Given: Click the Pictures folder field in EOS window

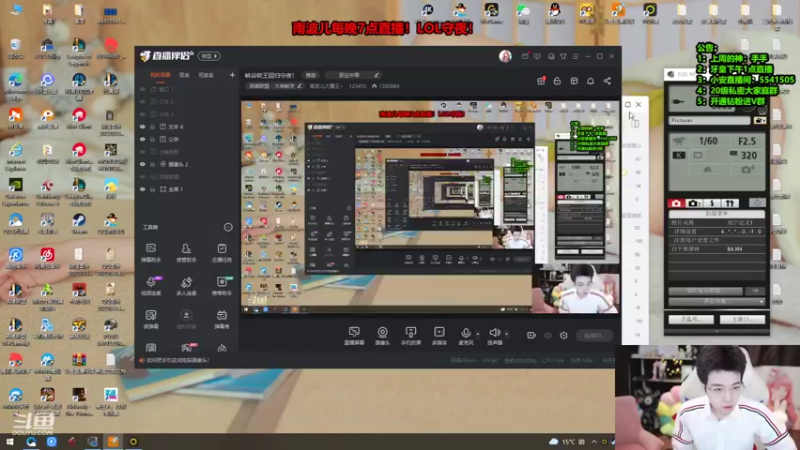Looking at the screenshot, I should tap(709, 120).
